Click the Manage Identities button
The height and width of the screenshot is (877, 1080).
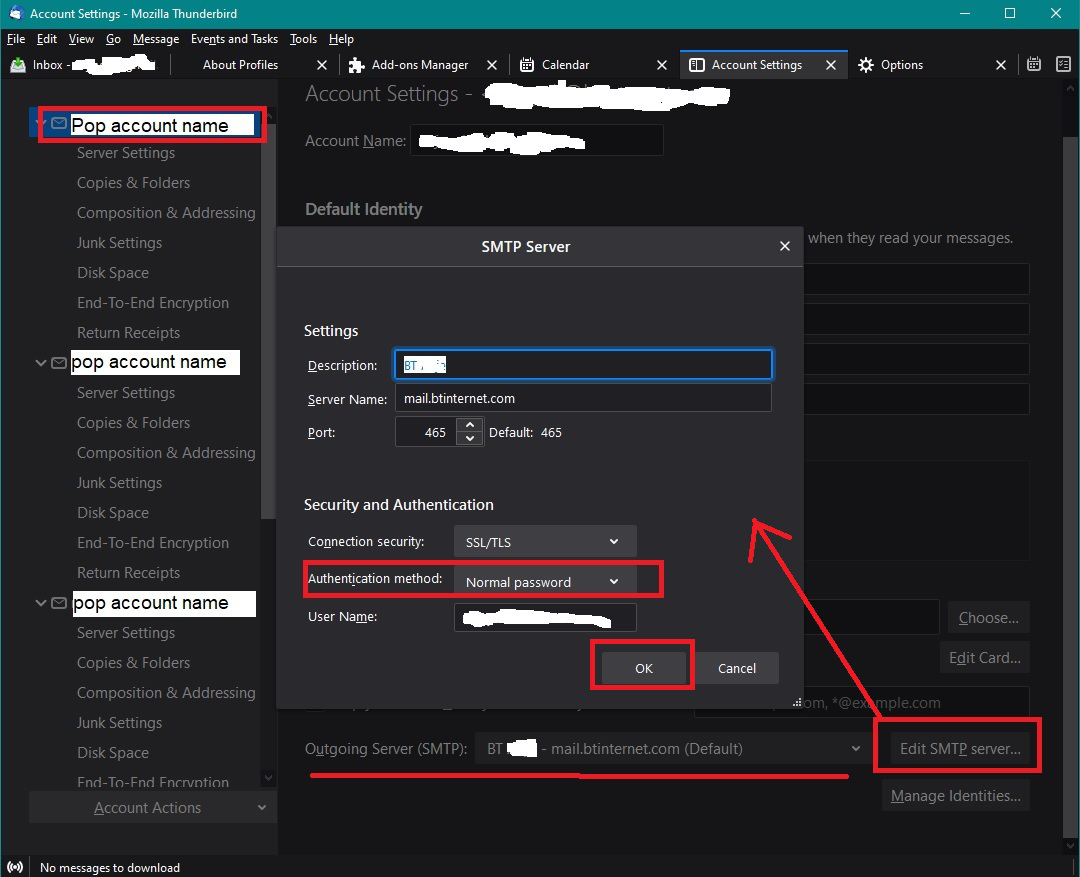tap(956, 795)
